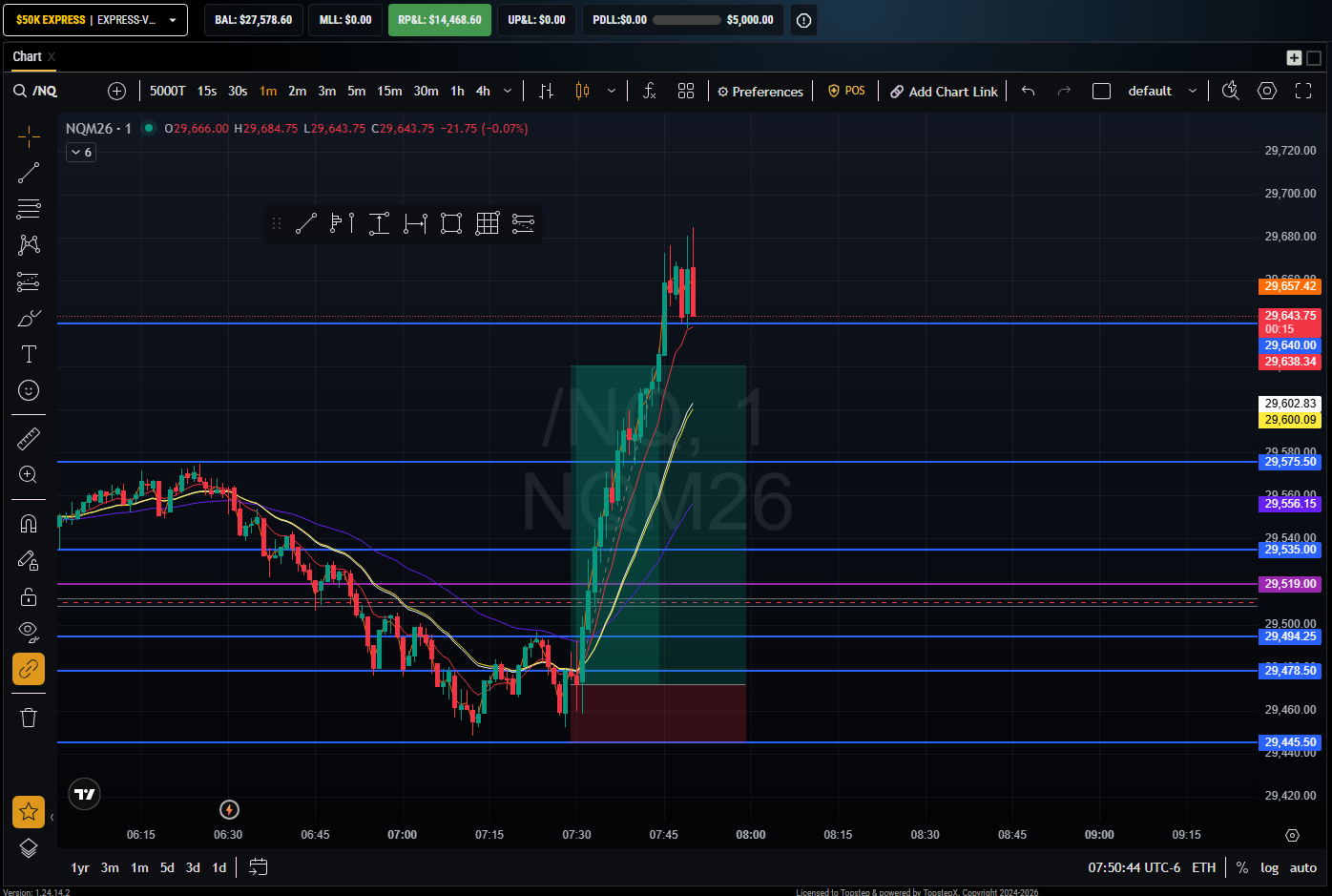Delete all drawings with trash icon
The image size is (1332, 896).
click(29, 718)
